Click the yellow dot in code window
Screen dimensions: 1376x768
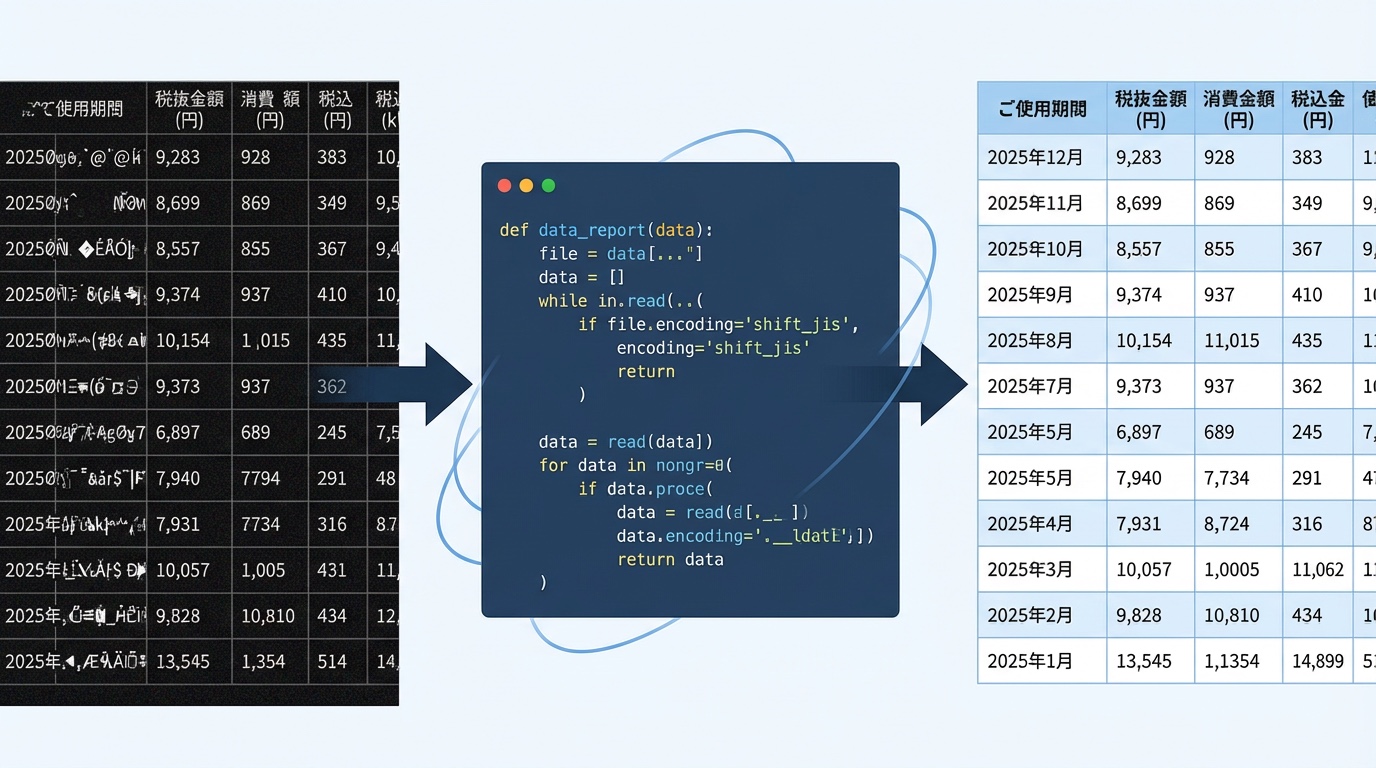point(526,186)
